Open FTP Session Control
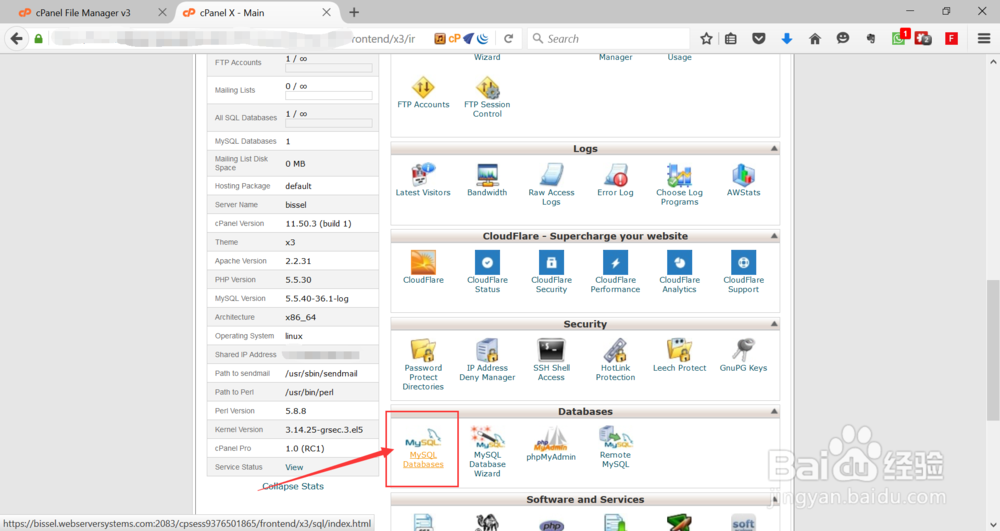 pos(487,97)
